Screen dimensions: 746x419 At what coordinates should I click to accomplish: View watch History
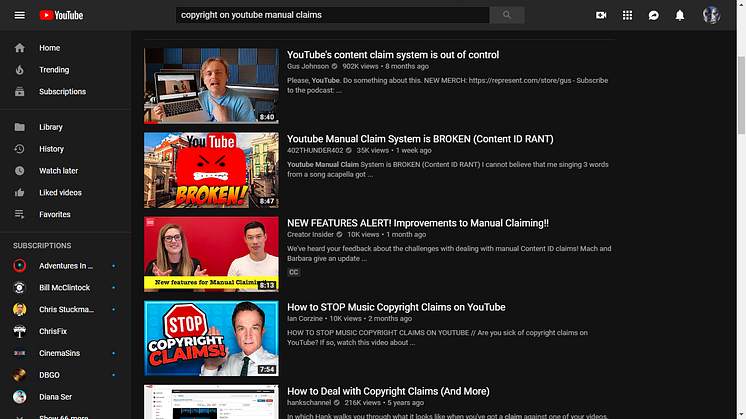[x=51, y=149]
